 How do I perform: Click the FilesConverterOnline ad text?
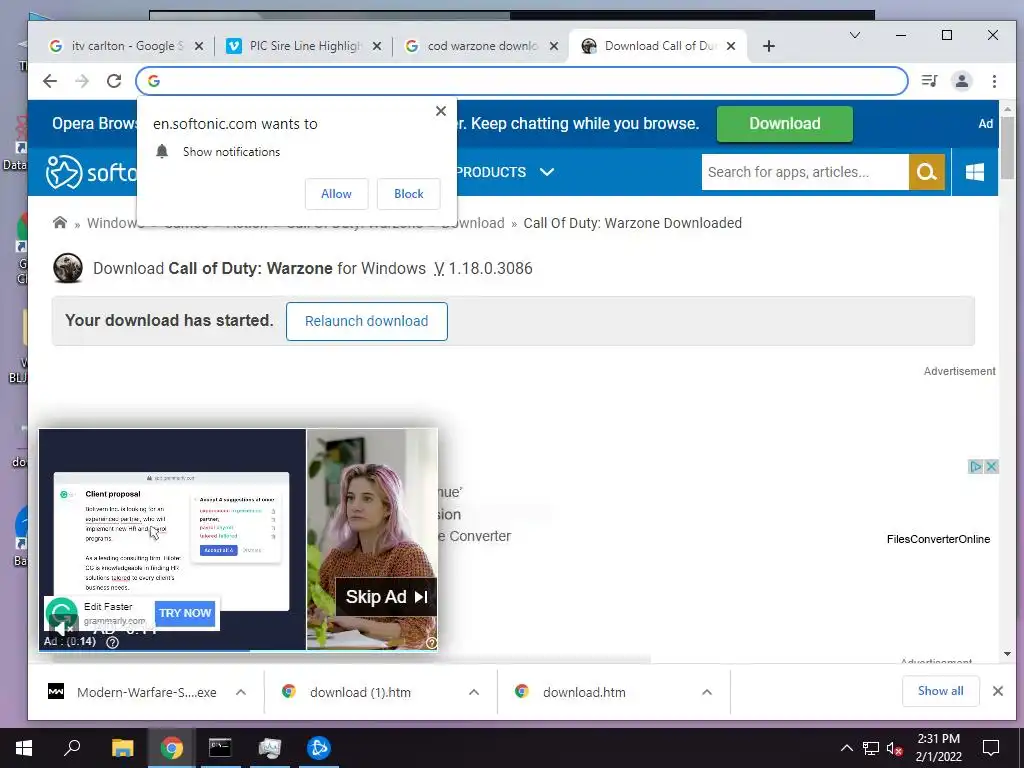(x=938, y=539)
